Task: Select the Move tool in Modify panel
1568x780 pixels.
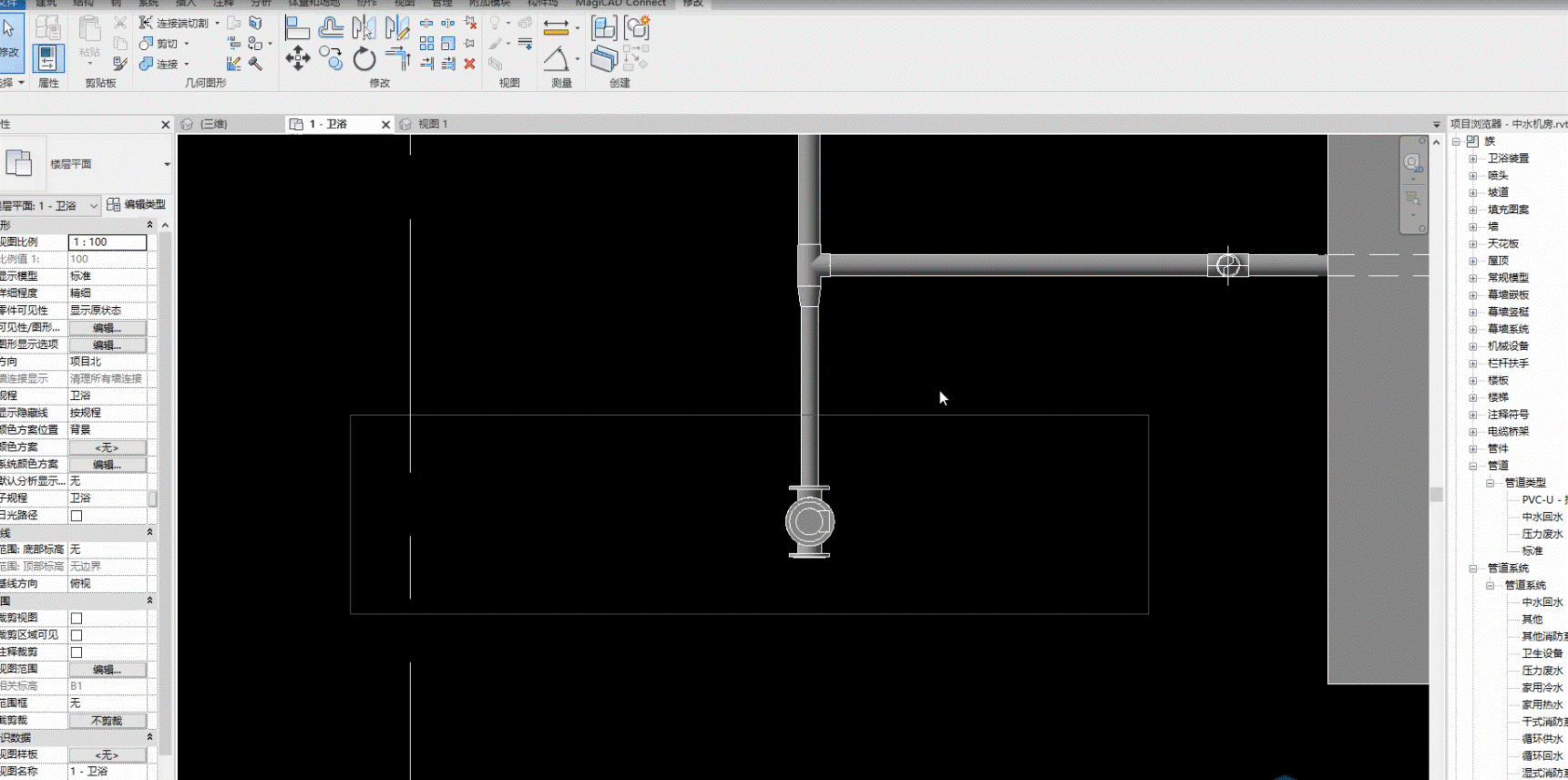Action: click(x=298, y=59)
